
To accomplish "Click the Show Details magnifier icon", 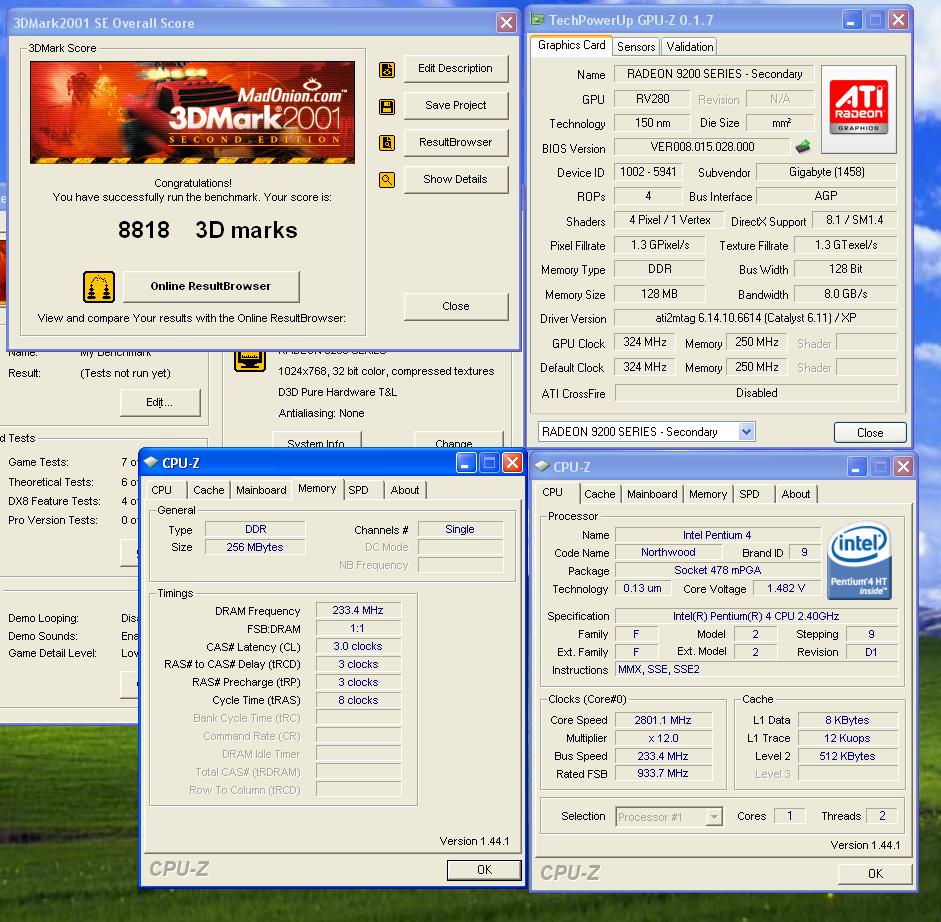I will click(x=387, y=179).
